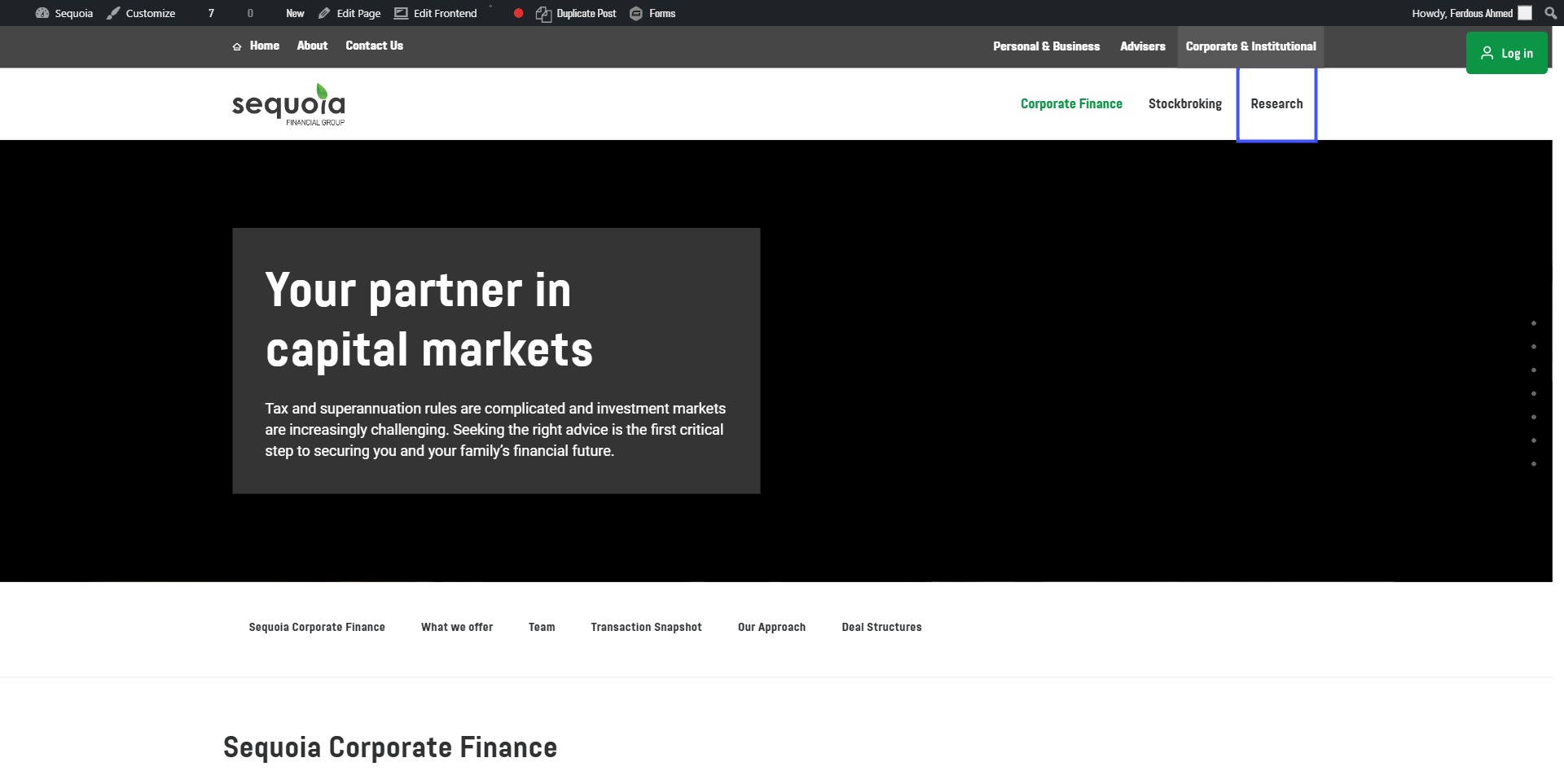Open the Corporate & Institutional section menu

coord(1250,46)
